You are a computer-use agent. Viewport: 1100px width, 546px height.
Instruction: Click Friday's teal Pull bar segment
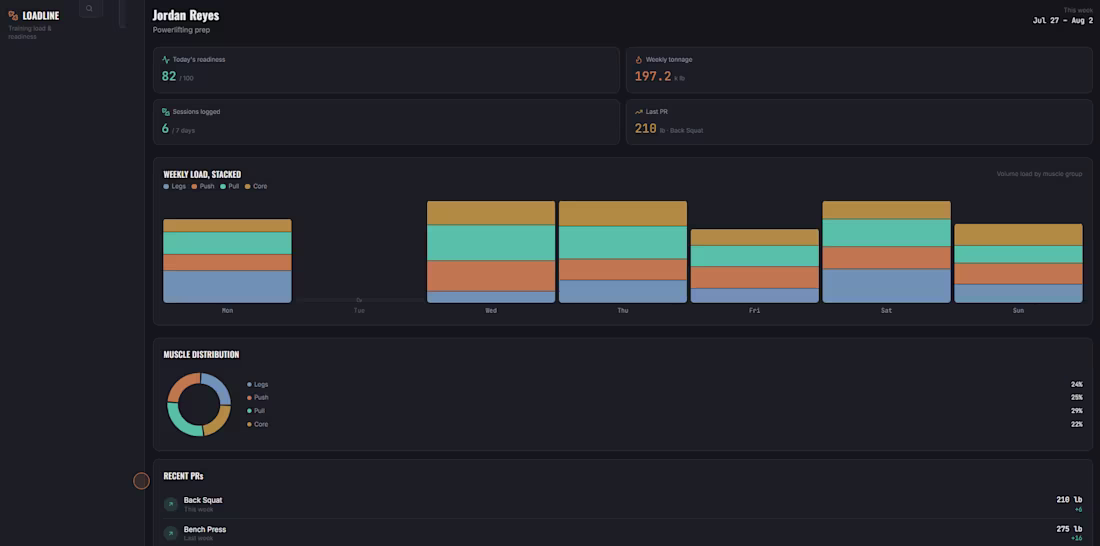tap(755, 256)
